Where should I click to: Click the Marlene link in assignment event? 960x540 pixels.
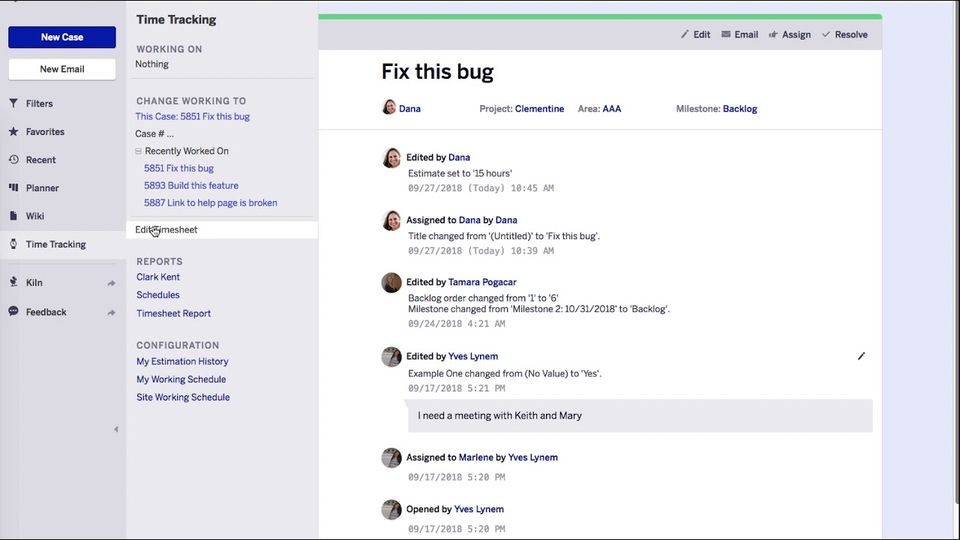(476, 457)
